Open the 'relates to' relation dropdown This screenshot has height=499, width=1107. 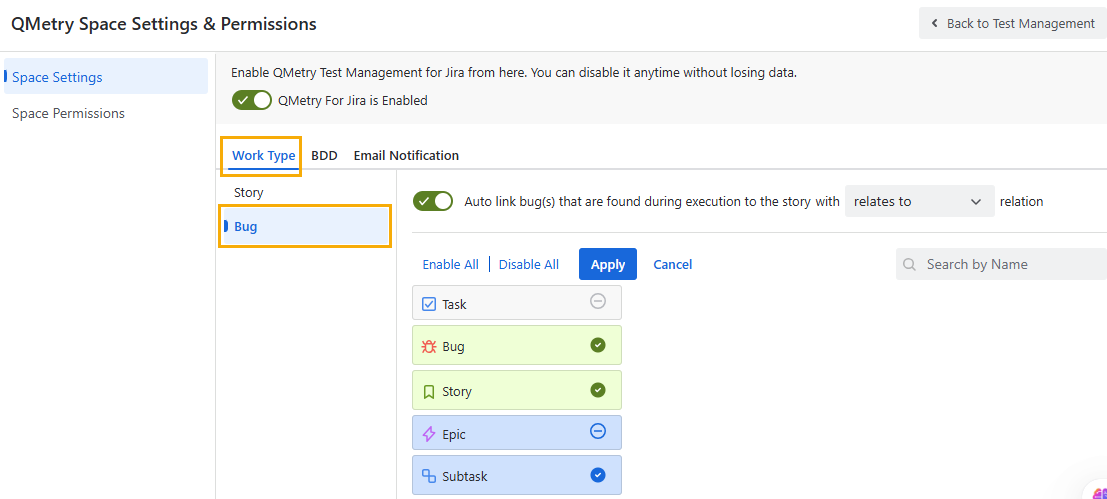(x=919, y=201)
